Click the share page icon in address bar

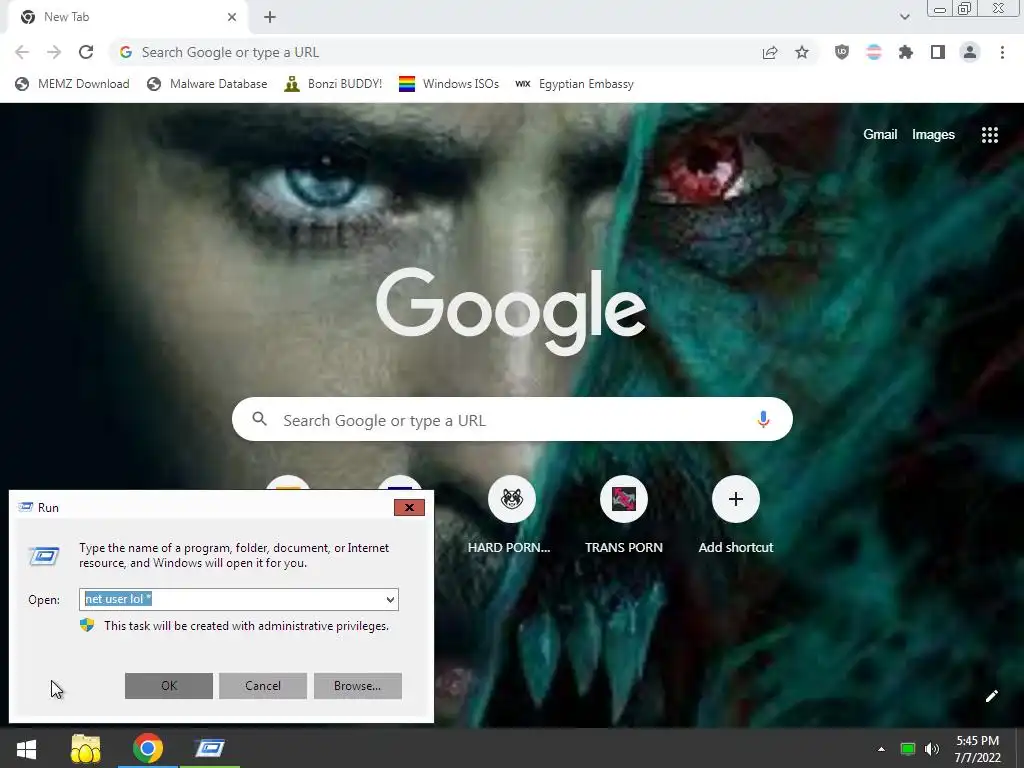[x=770, y=52]
